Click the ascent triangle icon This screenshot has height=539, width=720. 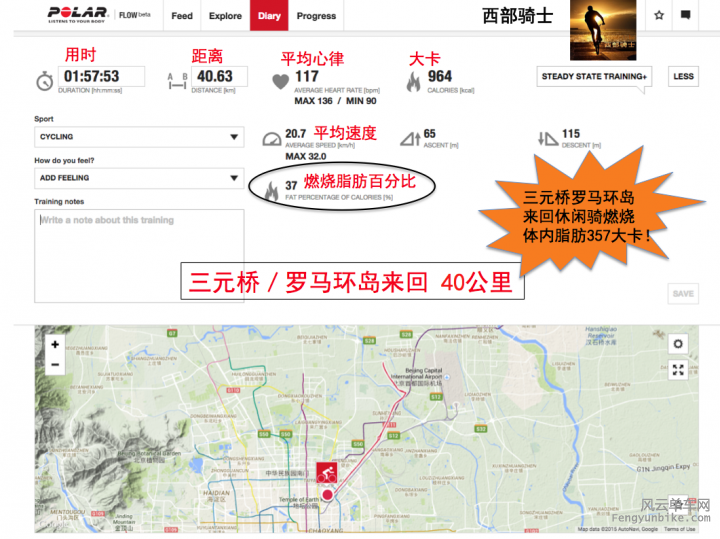[410, 139]
